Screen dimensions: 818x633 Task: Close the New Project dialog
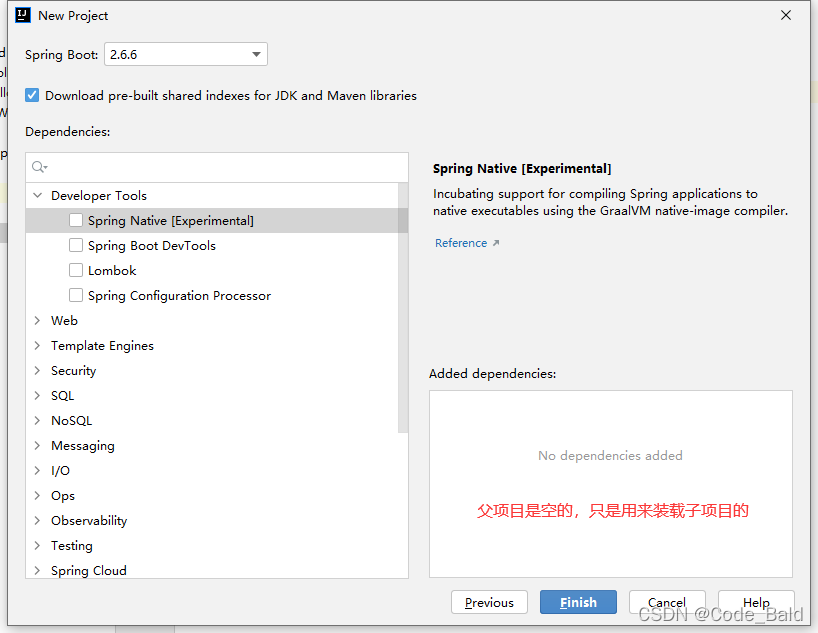pos(786,15)
